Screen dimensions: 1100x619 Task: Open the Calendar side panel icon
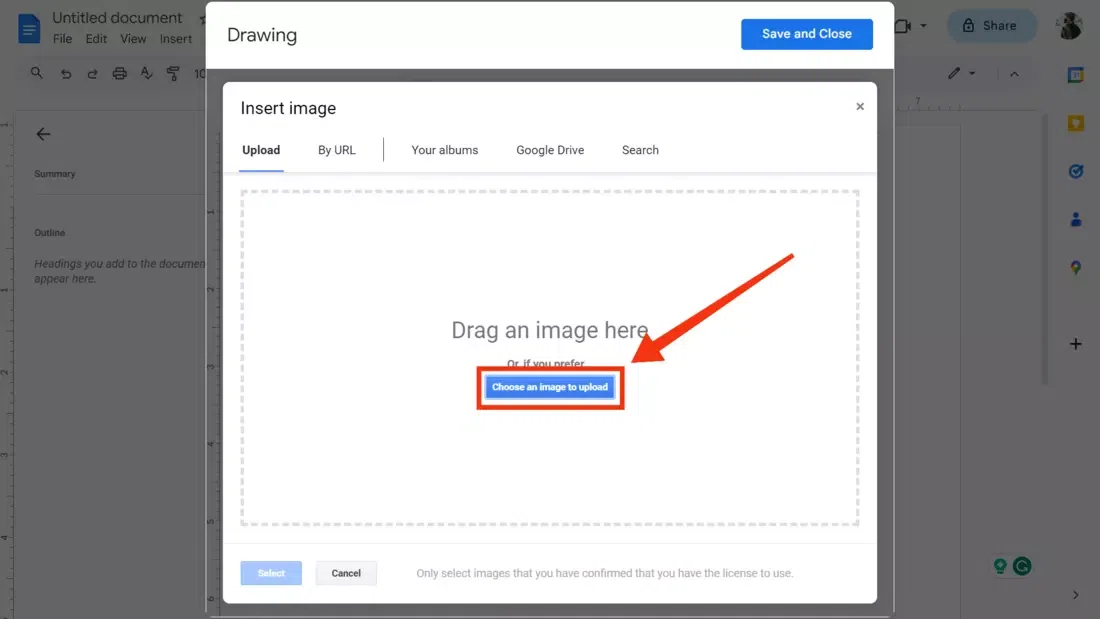tap(1075, 74)
